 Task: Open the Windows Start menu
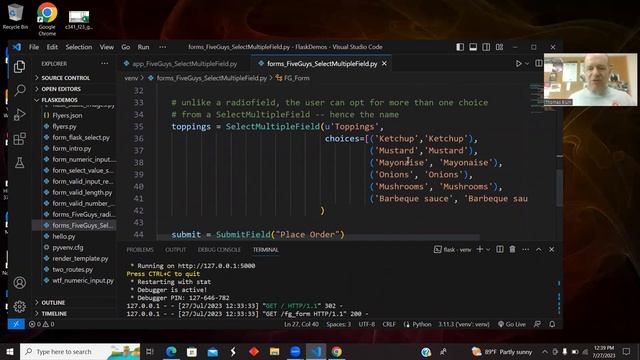10,351
